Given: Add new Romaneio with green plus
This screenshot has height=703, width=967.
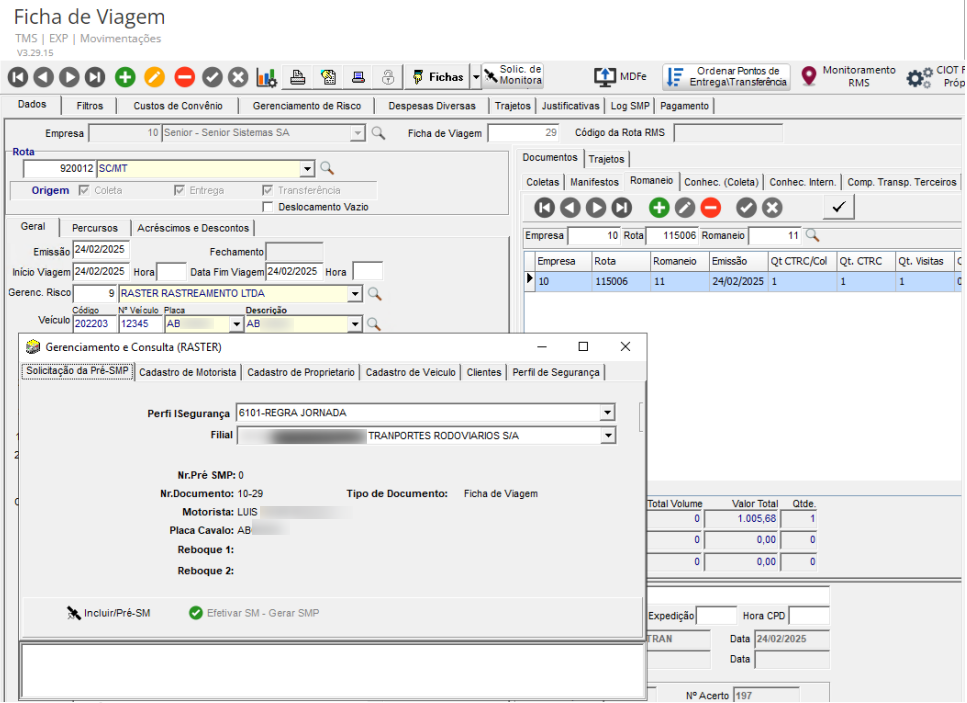Looking at the screenshot, I should [659, 208].
